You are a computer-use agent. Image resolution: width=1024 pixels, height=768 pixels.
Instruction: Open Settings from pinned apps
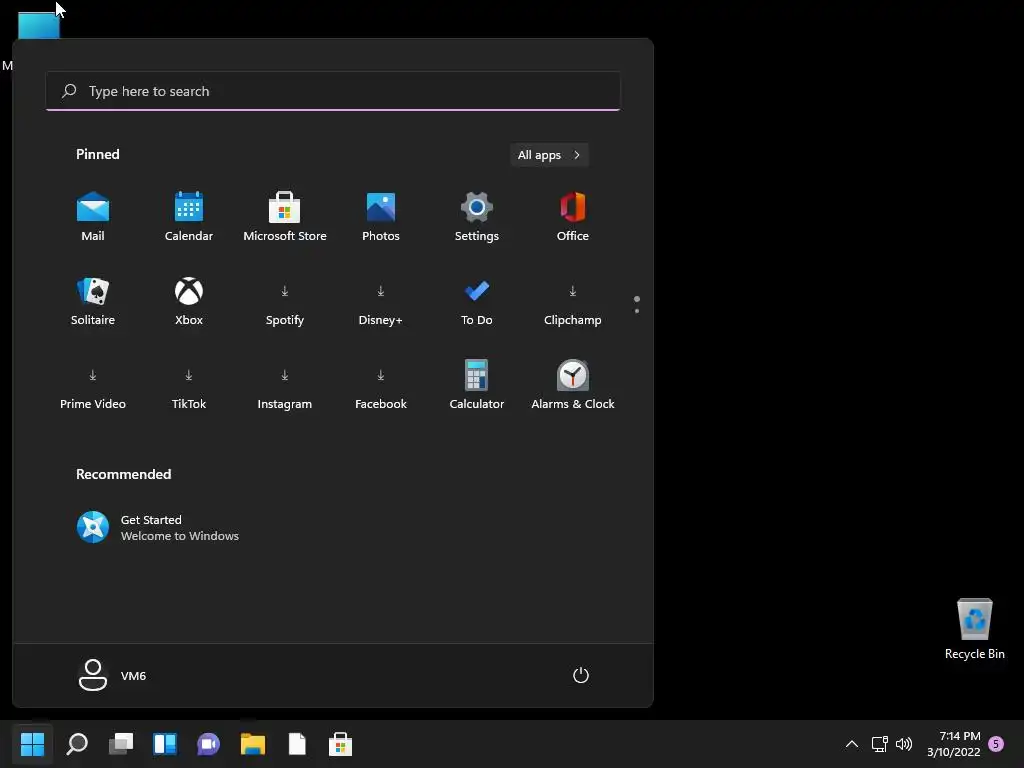coord(477,217)
